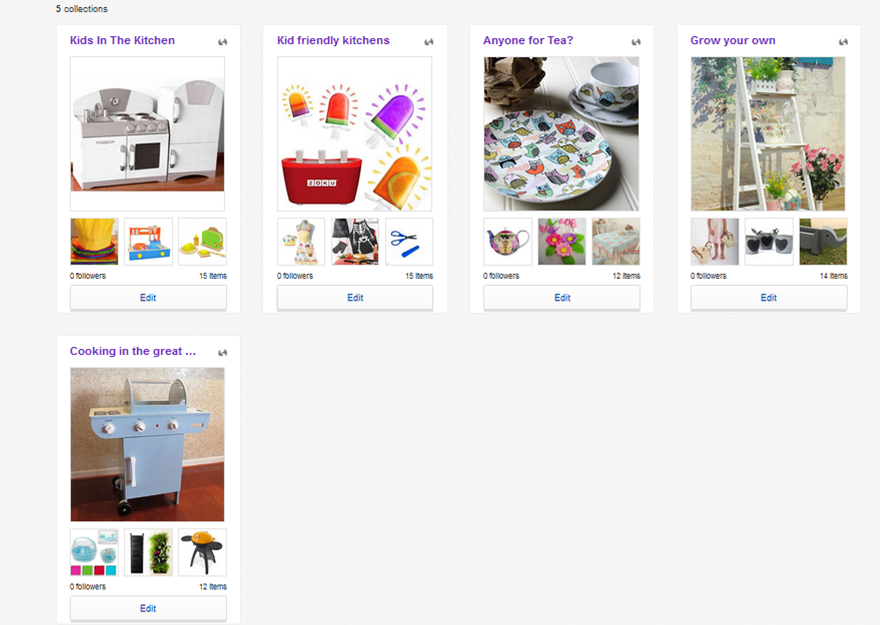Select the blue scissors thumbnail

[x=409, y=242]
